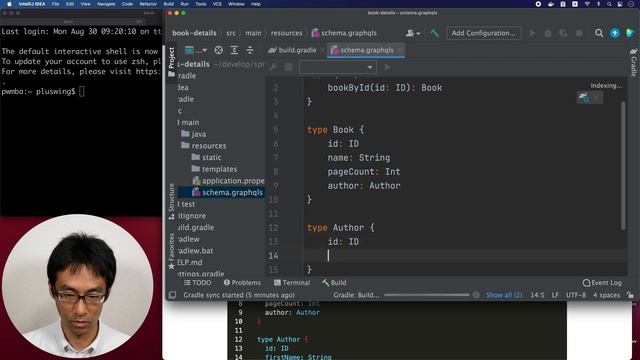640x360 pixels.
Task: Open the Terminal tool window tab
Action: point(292,282)
